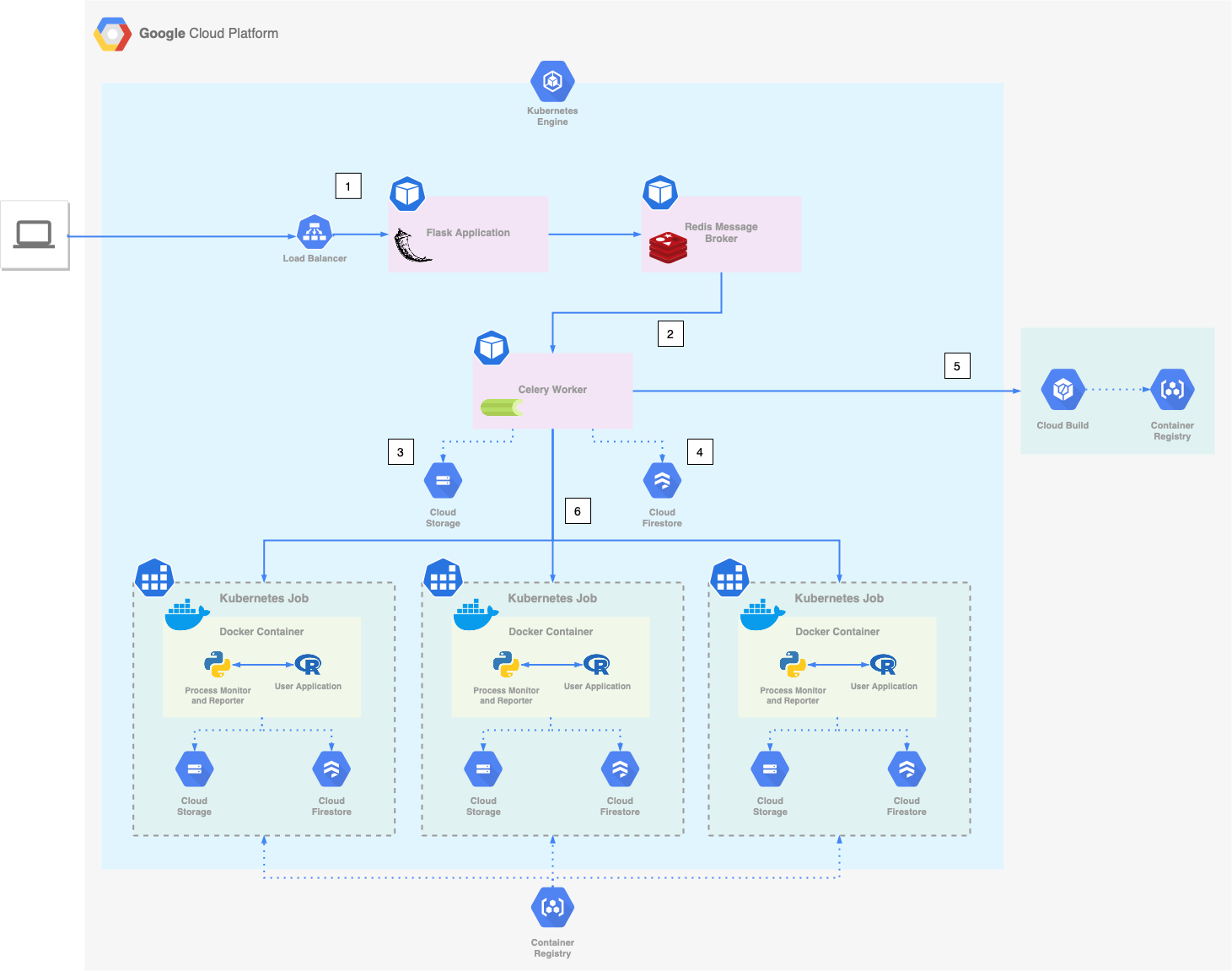Viewport: 1232px width, 971px height.
Task: Click the blue pod cube above Flask Application
Action: [407, 194]
